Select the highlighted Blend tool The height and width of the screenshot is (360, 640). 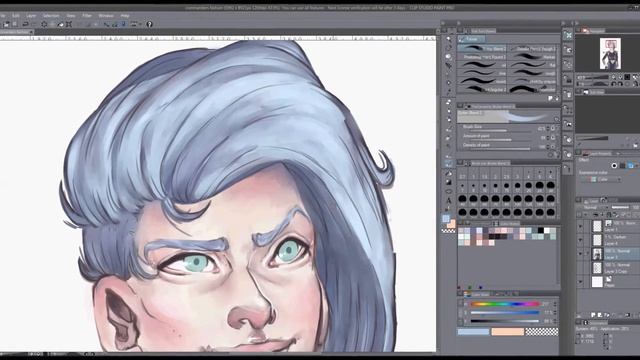[449, 164]
